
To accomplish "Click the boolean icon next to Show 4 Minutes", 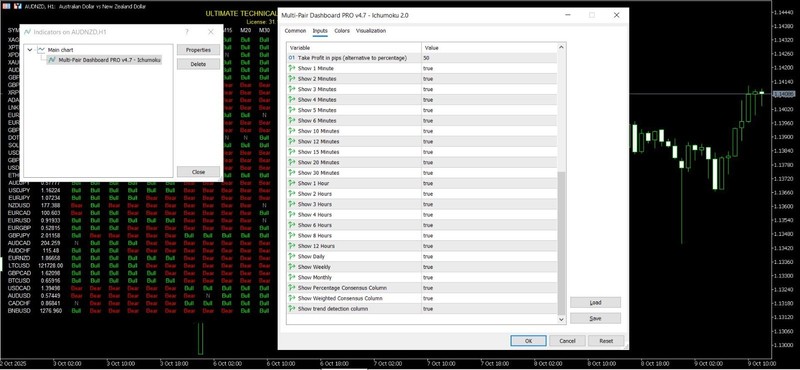I will 292,100.
